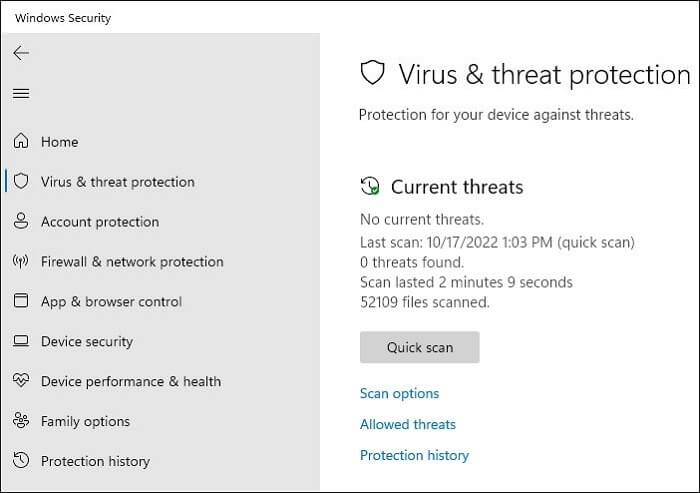
Task: Start a Quick scan
Action: [x=420, y=347]
